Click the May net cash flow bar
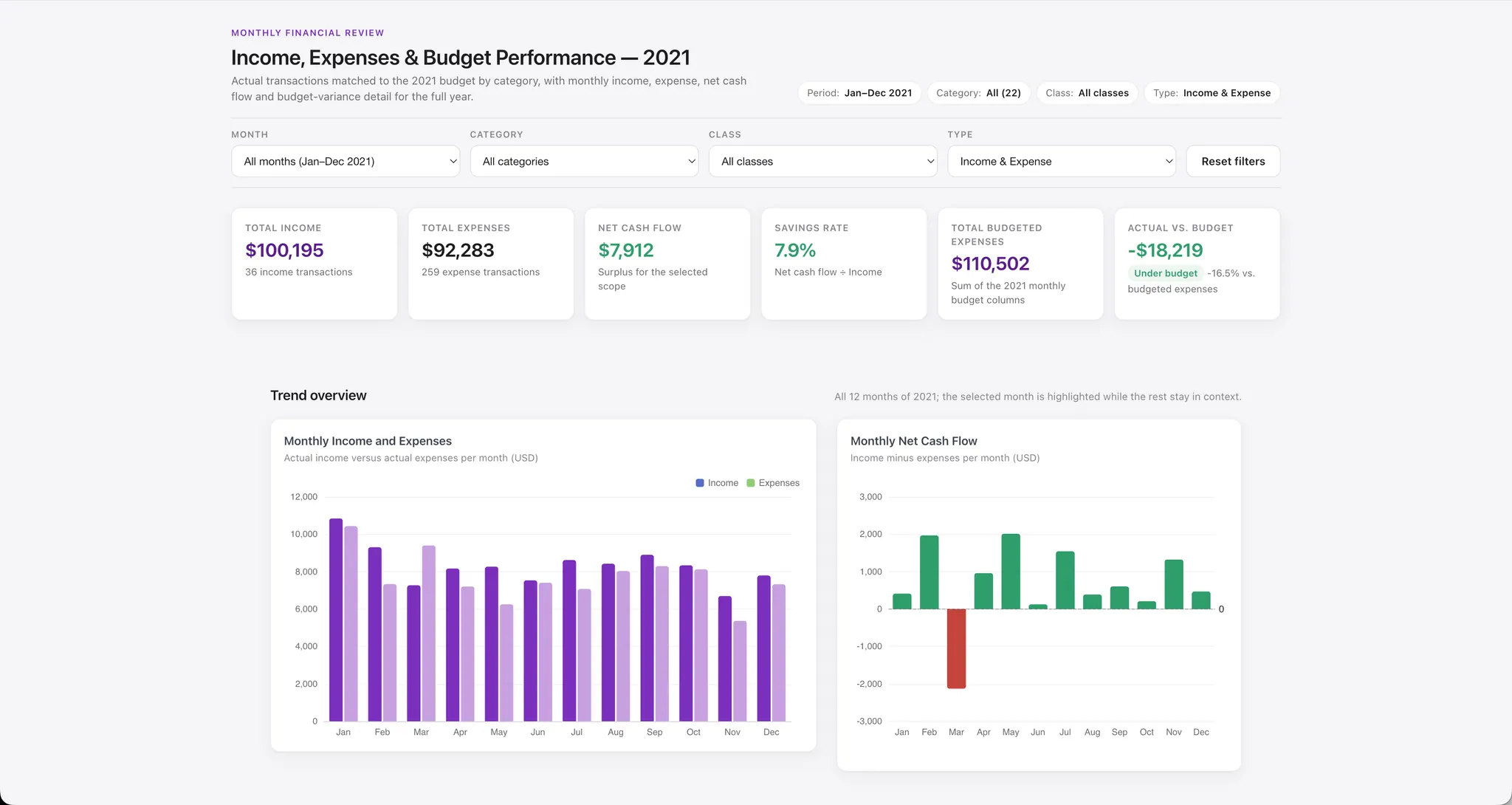Screen dimensions: 1512x805 pos(1011,572)
